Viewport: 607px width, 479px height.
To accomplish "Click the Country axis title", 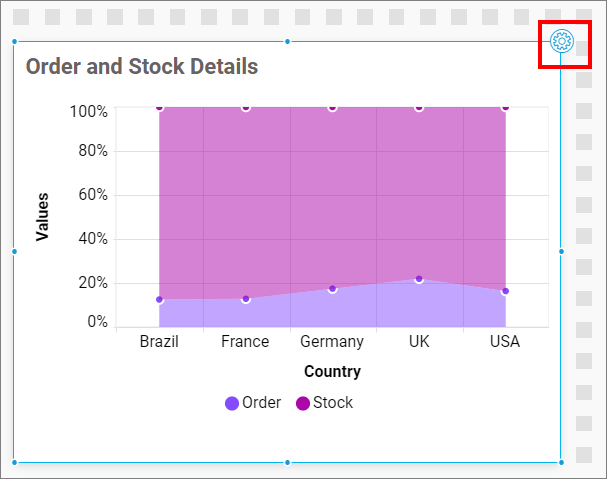I will coord(332,372).
